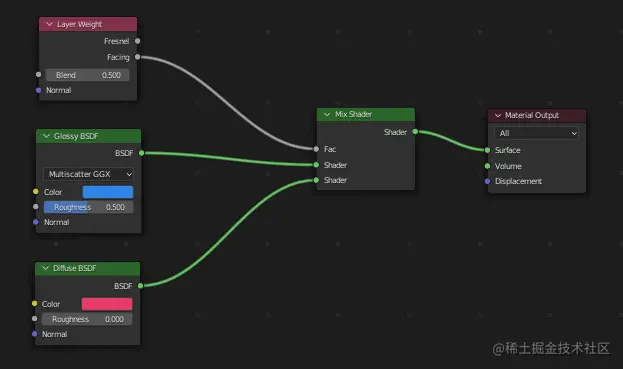Open the All target dropdown in Material Output
Viewport: 623px width, 369px height.
tap(536, 133)
